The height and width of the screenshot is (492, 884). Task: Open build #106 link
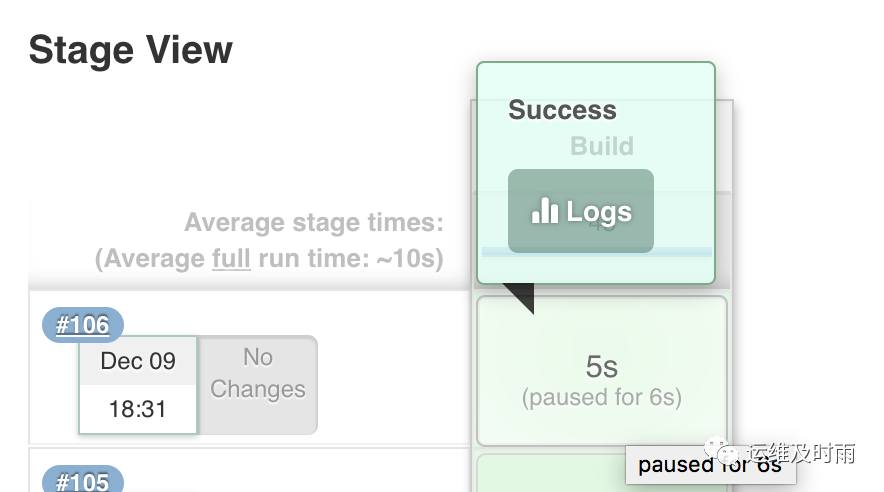click(x=83, y=325)
